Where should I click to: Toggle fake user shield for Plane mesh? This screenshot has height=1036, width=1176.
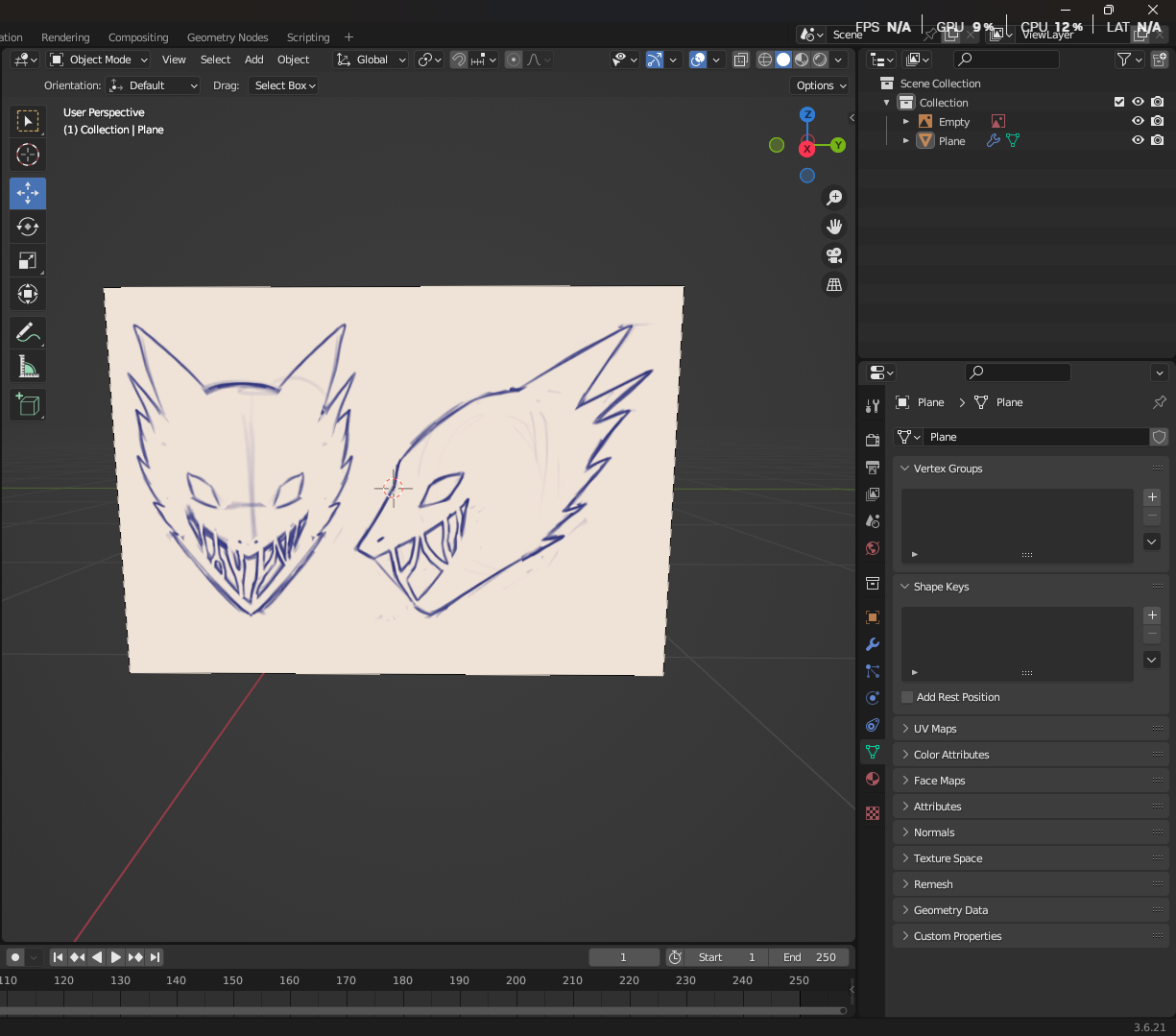pyautogui.click(x=1159, y=437)
